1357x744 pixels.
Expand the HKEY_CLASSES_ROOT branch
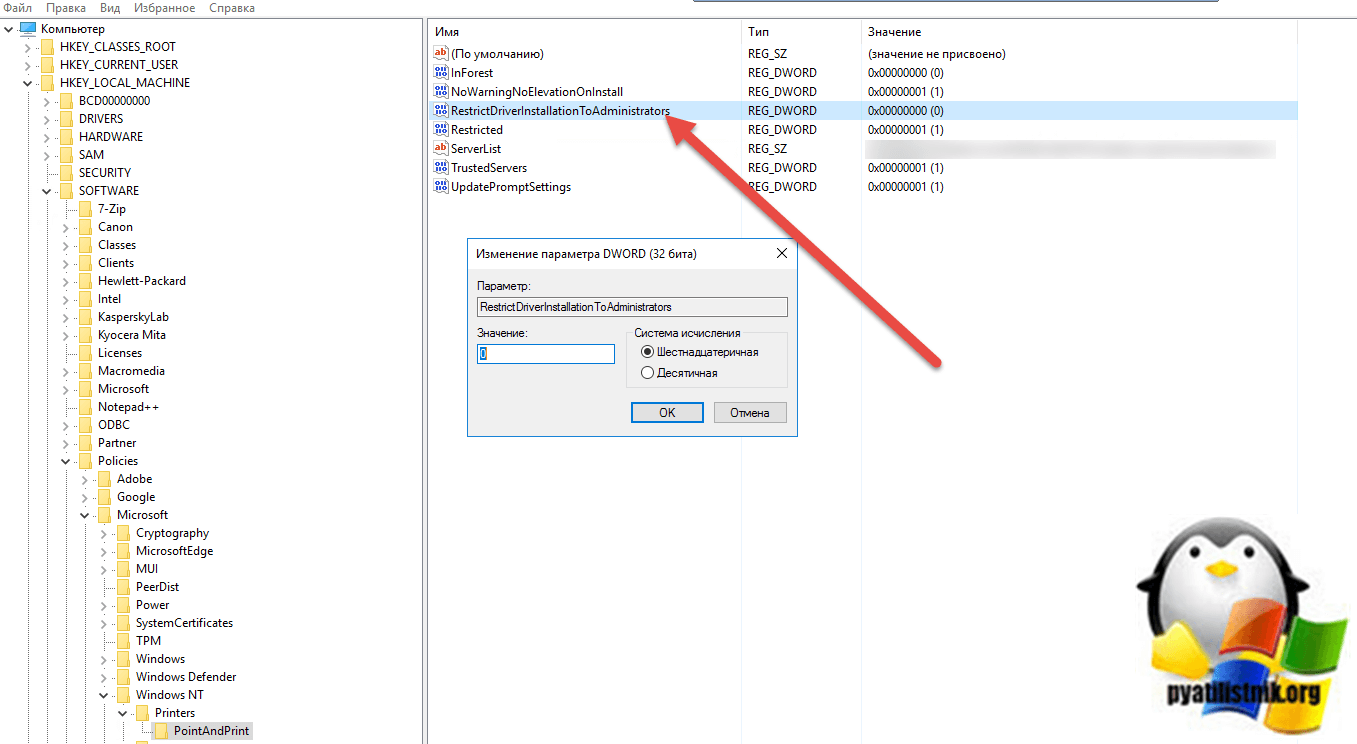click(28, 47)
